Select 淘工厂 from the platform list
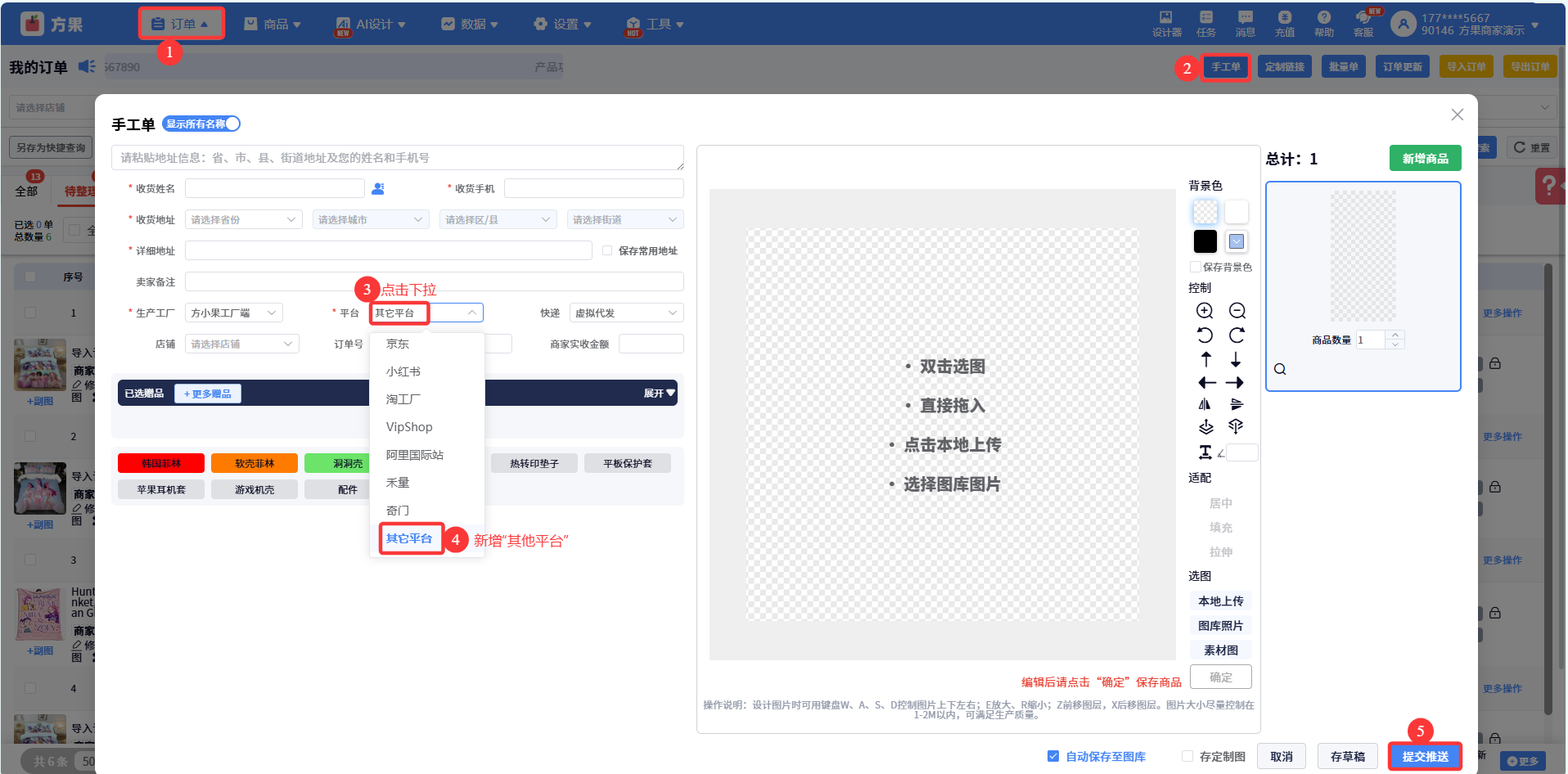This screenshot has height=774, width=1568. coord(427,399)
